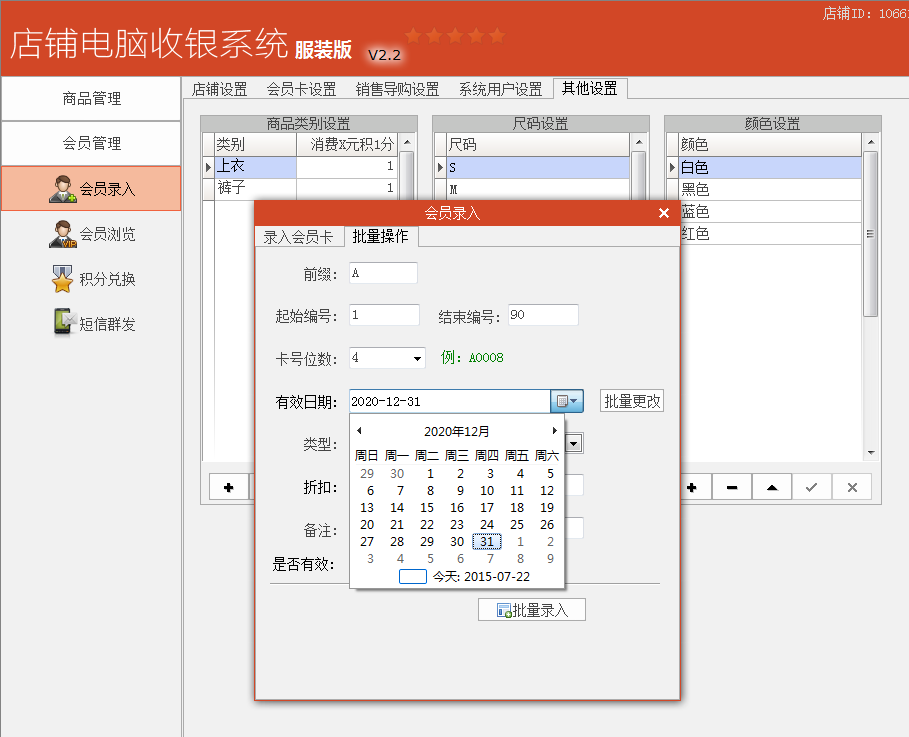Confirm color edit with checkmark button
Viewport: 909px width, 737px height.
pos(812,488)
